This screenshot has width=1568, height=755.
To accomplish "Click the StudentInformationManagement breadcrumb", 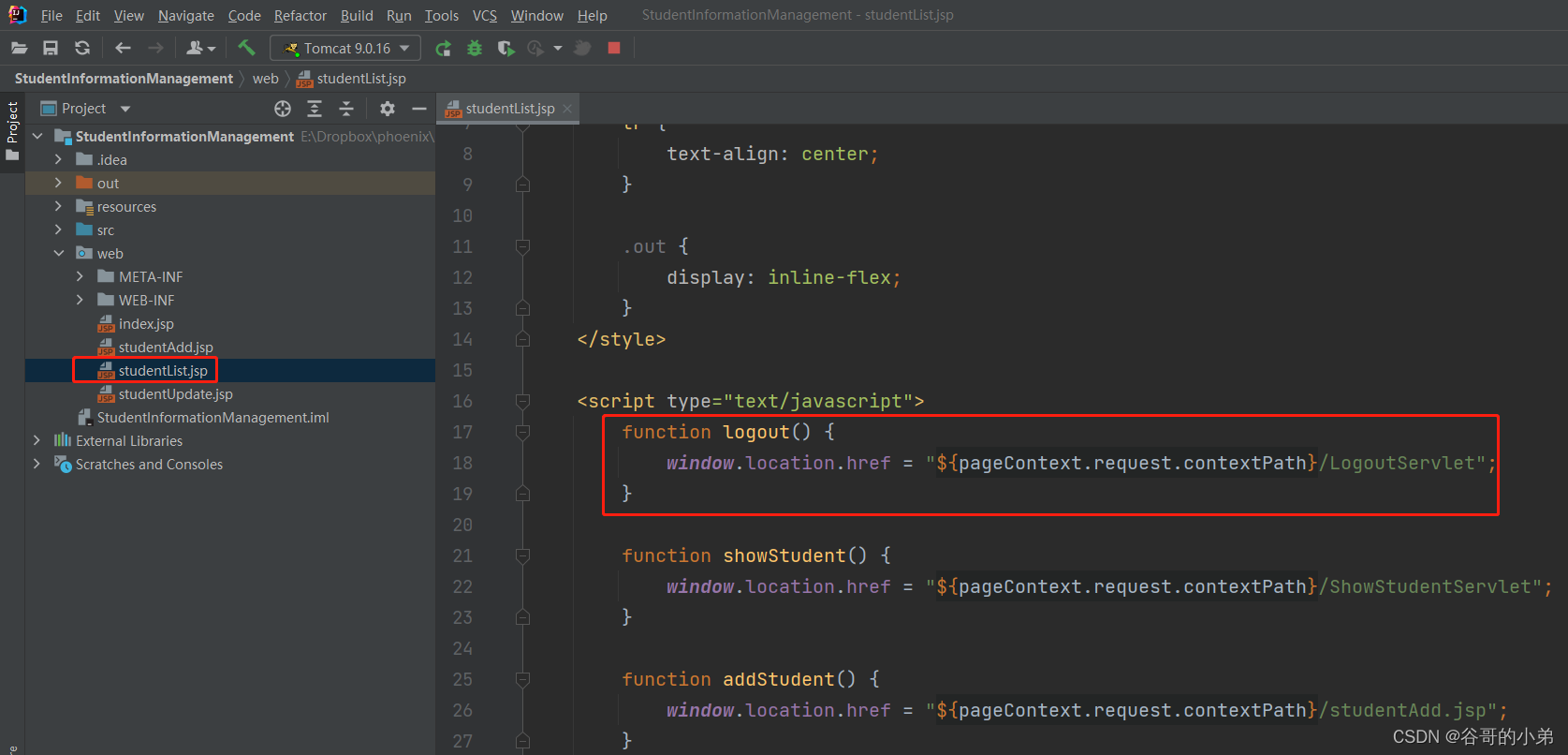I will (x=124, y=79).
